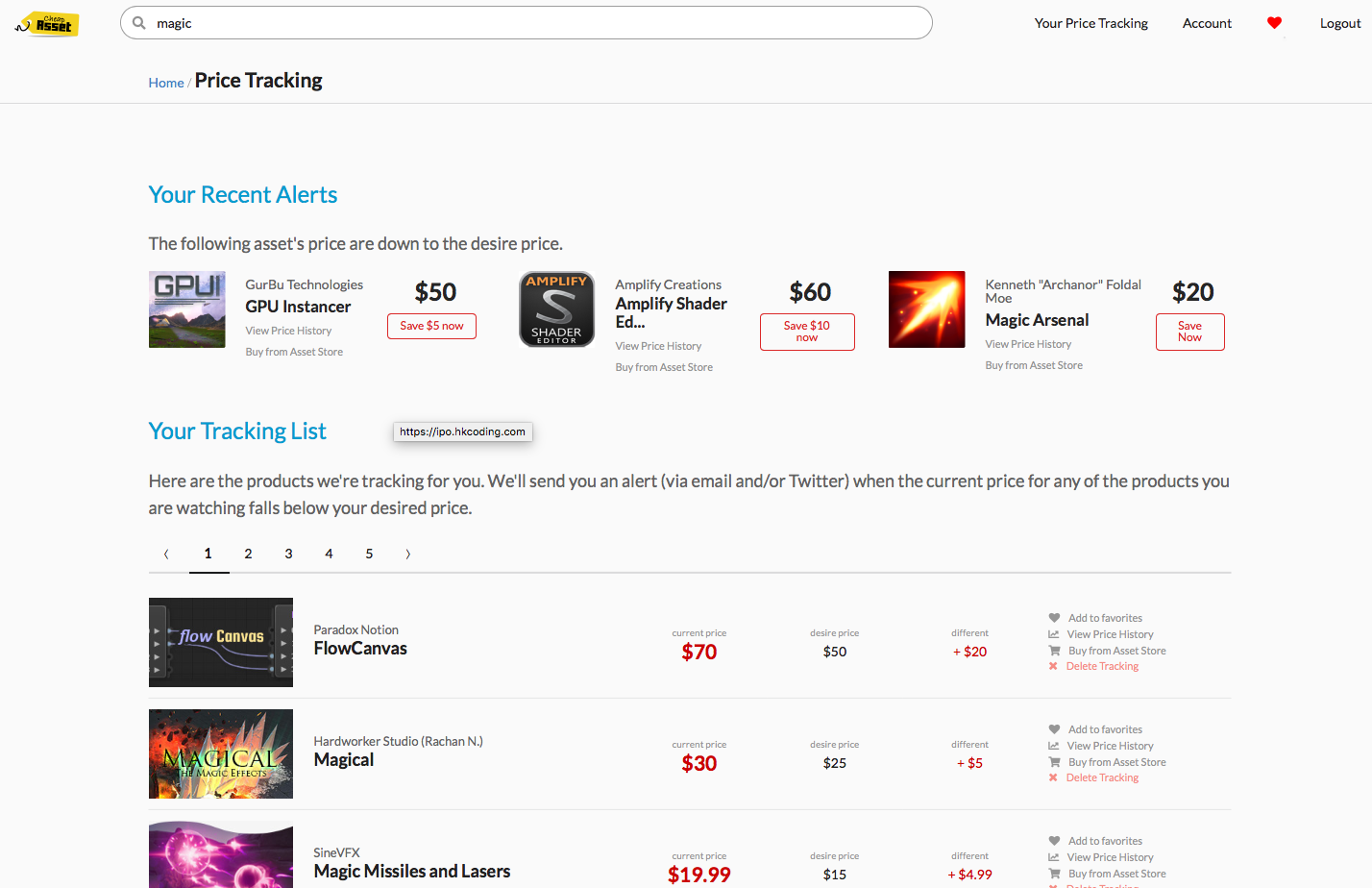This screenshot has height=888, width=1372.
Task: Add FlowCanvas to favorites
Action: point(1105,618)
